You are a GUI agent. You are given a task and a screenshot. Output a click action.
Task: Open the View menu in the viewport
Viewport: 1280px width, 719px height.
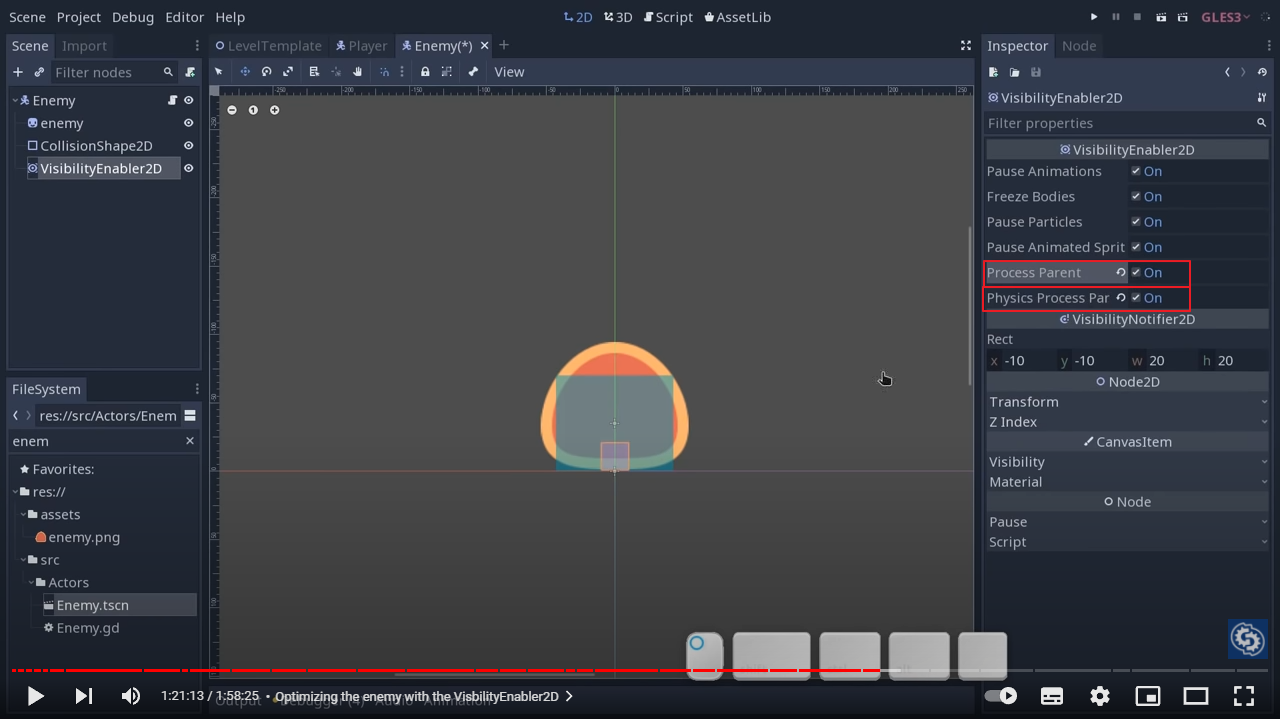[509, 72]
